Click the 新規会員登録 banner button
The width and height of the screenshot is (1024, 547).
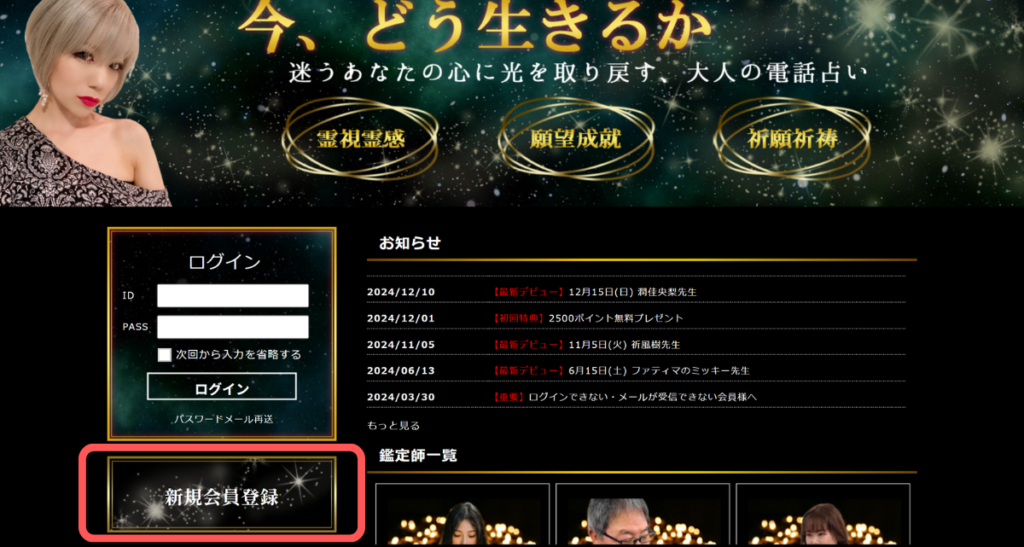pos(221,496)
